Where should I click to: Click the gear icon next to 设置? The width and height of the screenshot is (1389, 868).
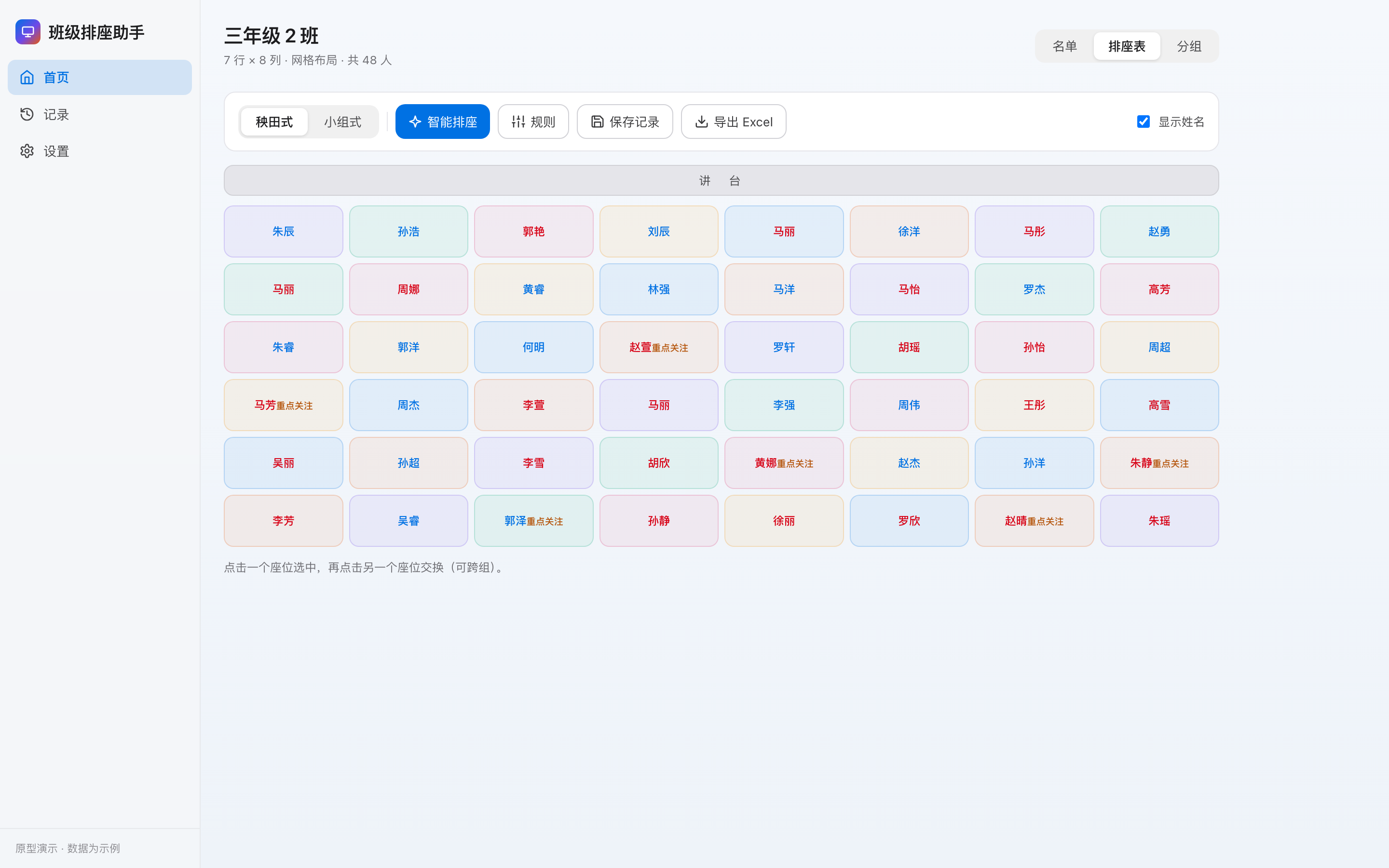click(x=27, y=151)
